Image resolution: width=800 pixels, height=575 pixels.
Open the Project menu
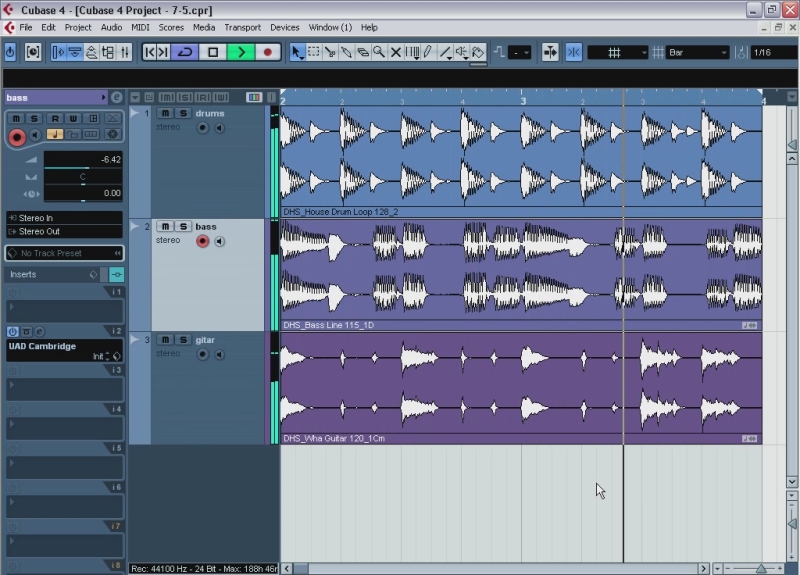pyautogui.click(x=78, y=28)
